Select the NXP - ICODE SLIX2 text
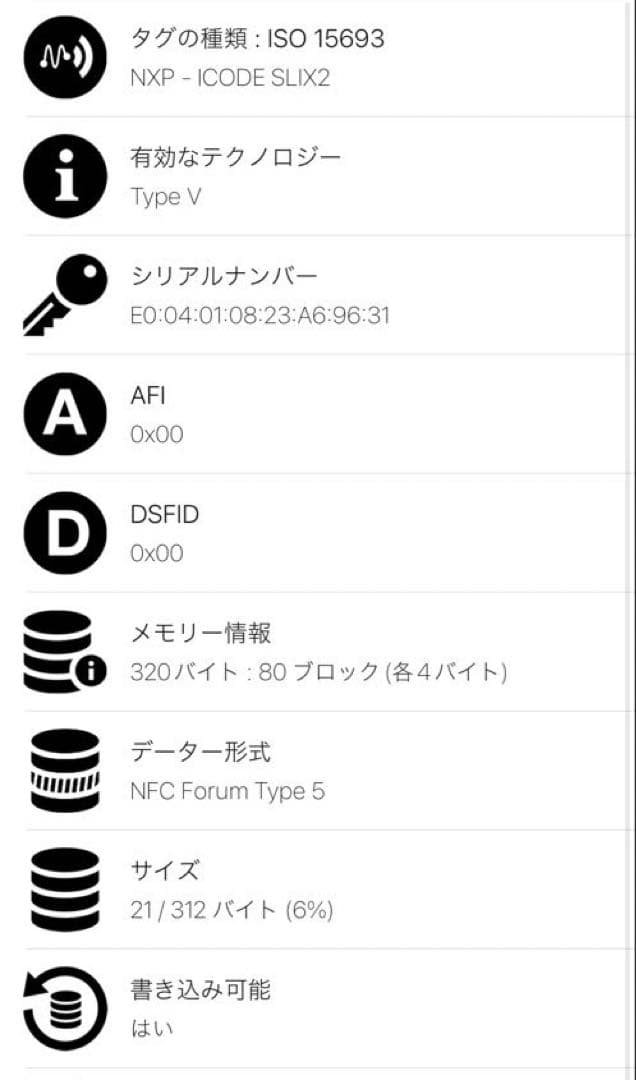 (x=230, y=77)
